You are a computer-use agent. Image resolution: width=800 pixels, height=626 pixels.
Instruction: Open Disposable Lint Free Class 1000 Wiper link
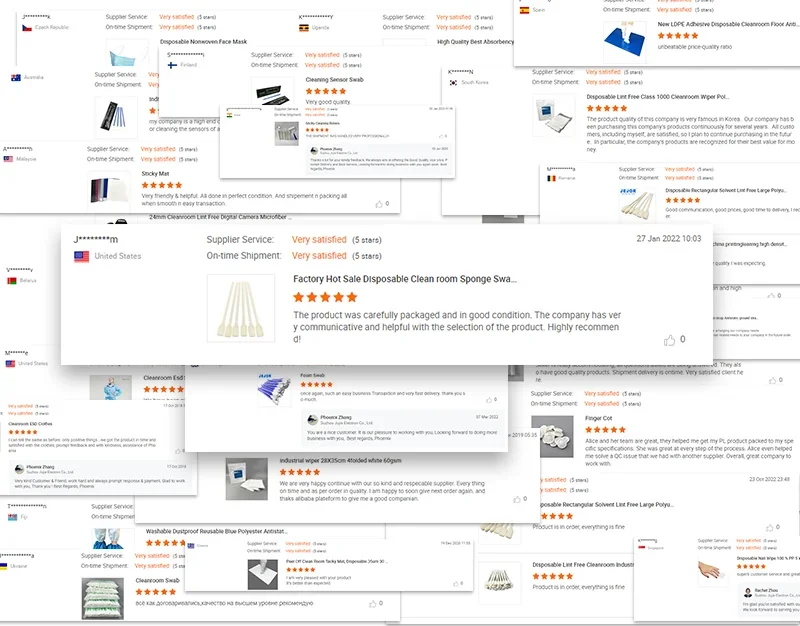coord(658,97)
